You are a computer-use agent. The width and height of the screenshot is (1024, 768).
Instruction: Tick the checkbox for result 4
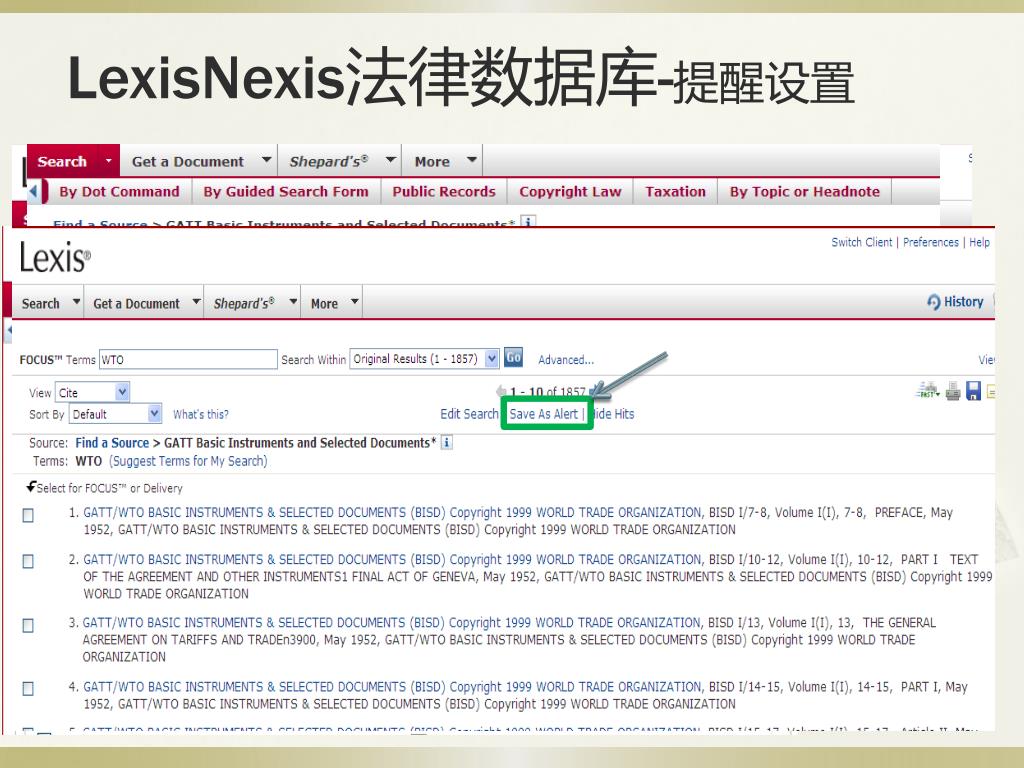click(28, 688)
